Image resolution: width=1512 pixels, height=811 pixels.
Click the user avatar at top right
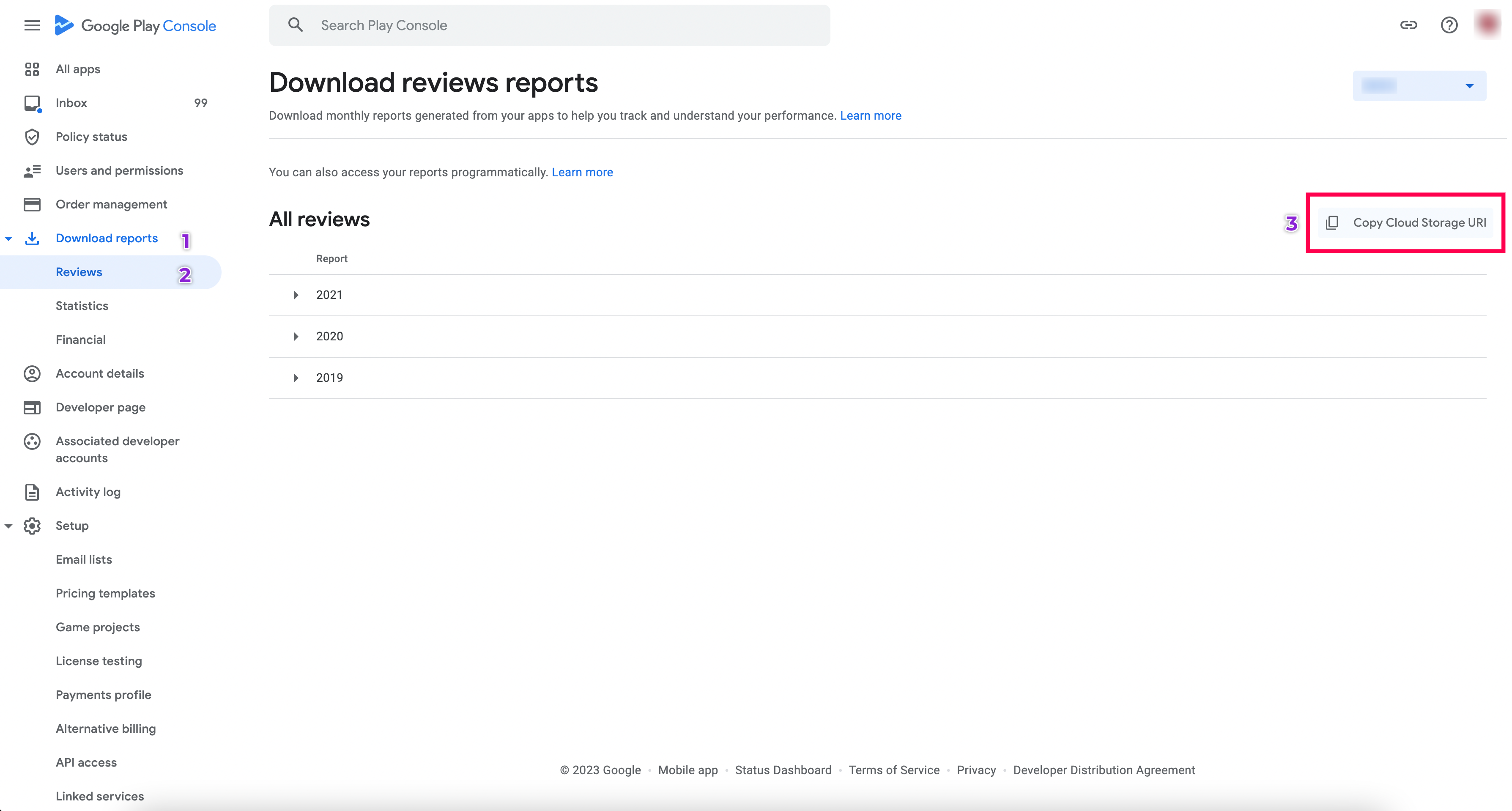click(x=1487, y=24)
